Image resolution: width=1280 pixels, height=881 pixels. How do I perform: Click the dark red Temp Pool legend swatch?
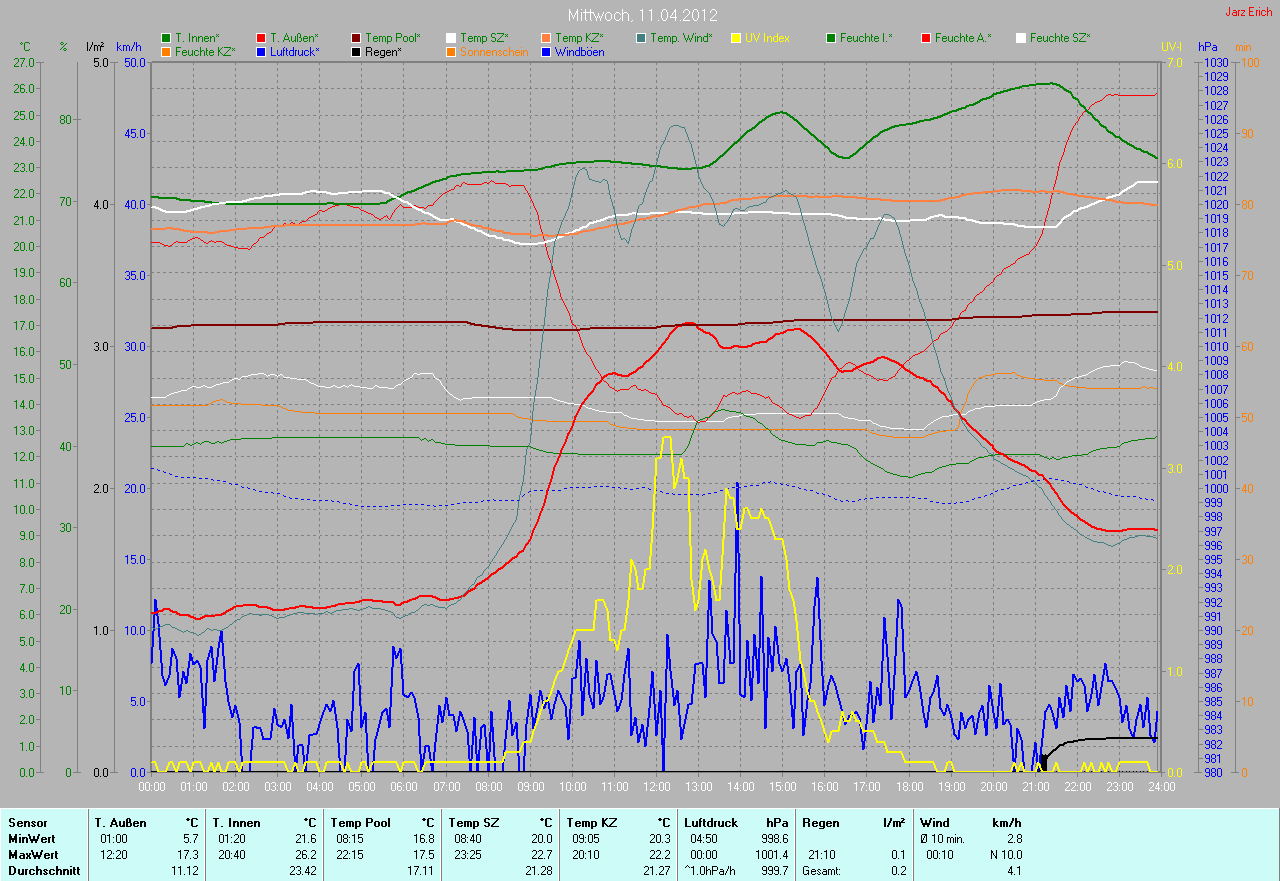tap(356, 38)
